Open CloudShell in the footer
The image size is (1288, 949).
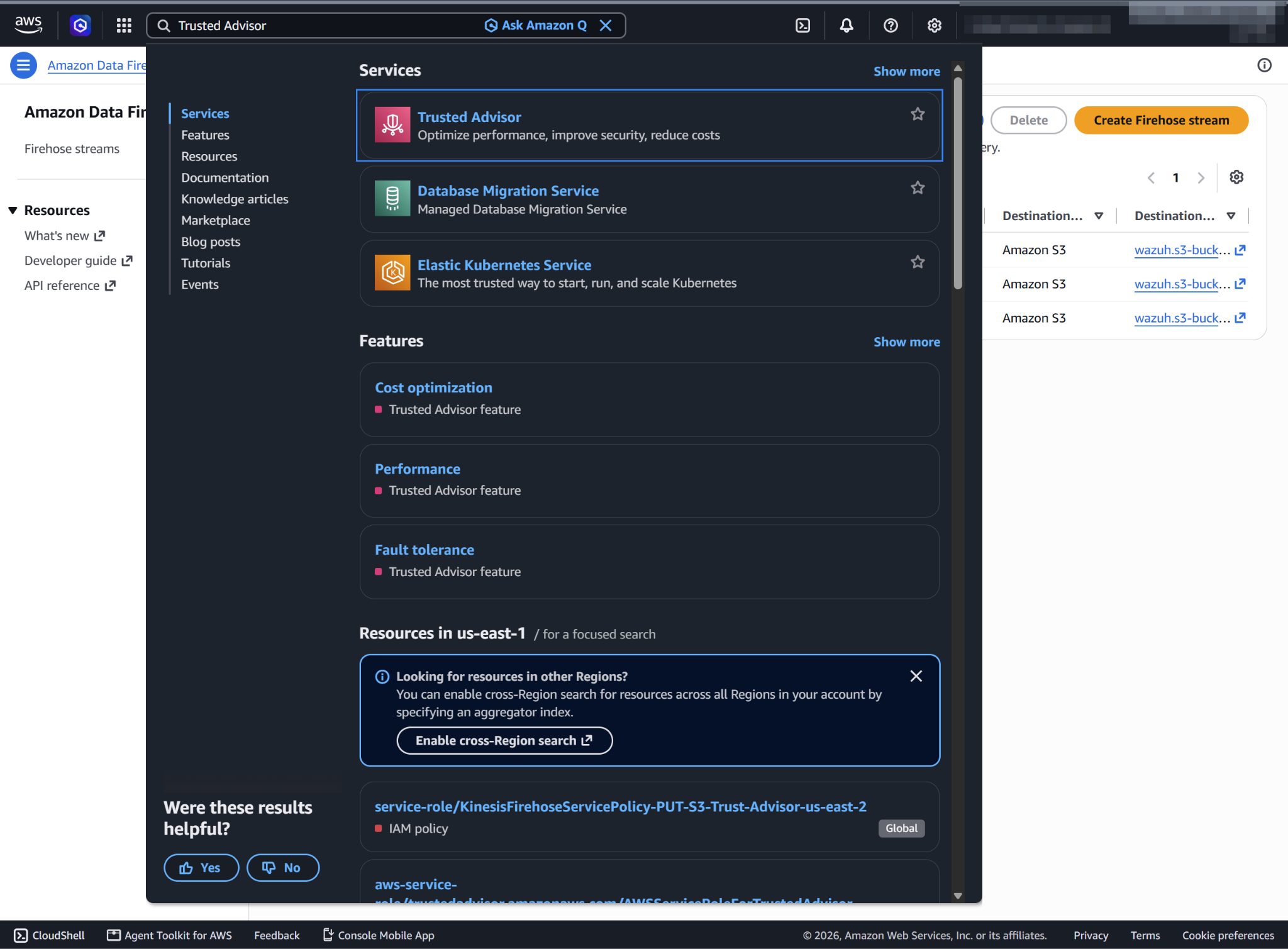point(49,935)
